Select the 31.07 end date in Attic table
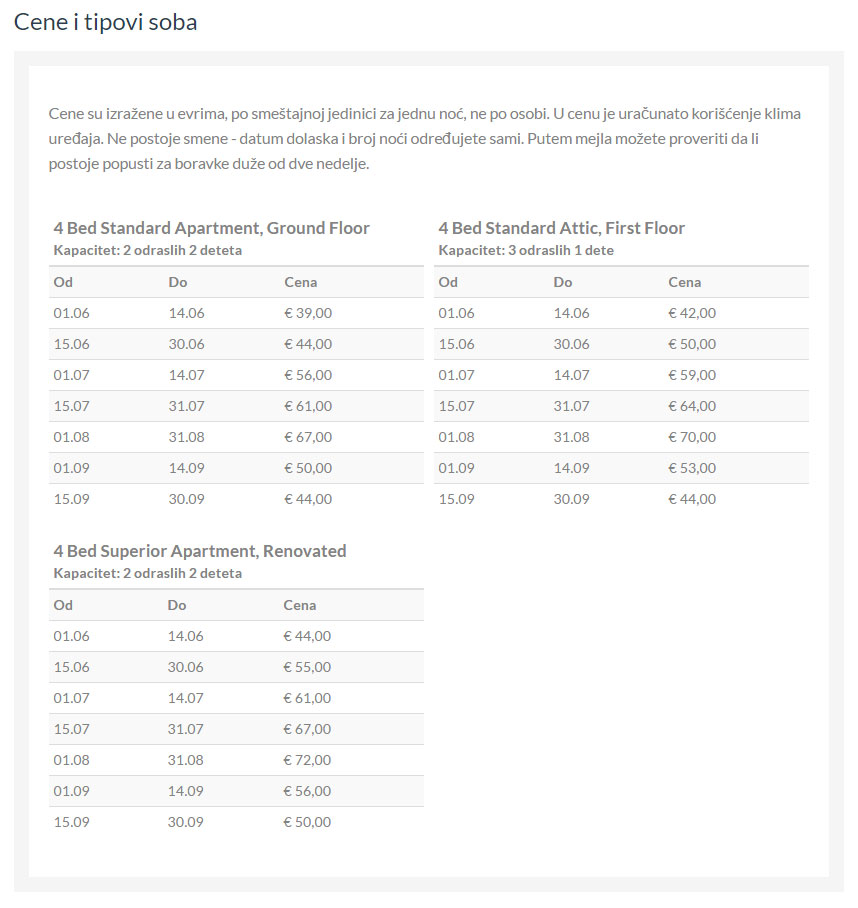858x908 pixels. (571, 406)
